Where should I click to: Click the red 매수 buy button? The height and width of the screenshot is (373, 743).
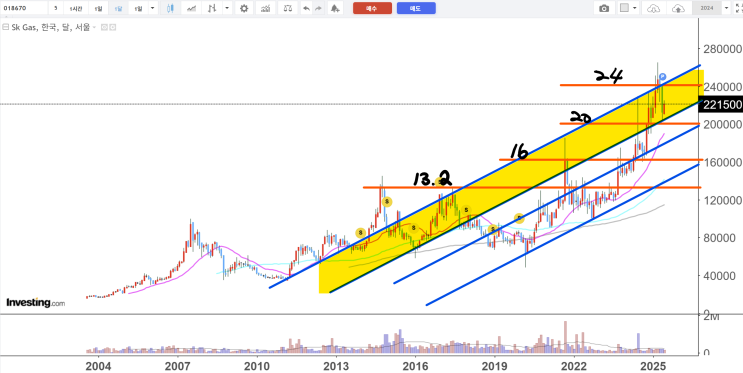coord(372,8)
